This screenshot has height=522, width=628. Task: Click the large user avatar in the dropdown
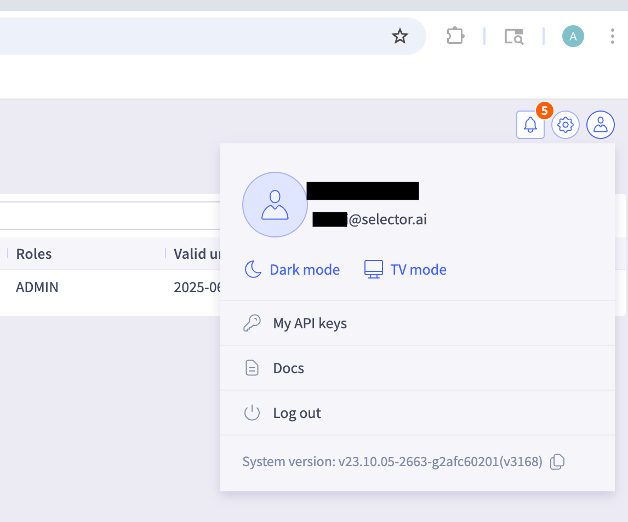pos(275,205)
